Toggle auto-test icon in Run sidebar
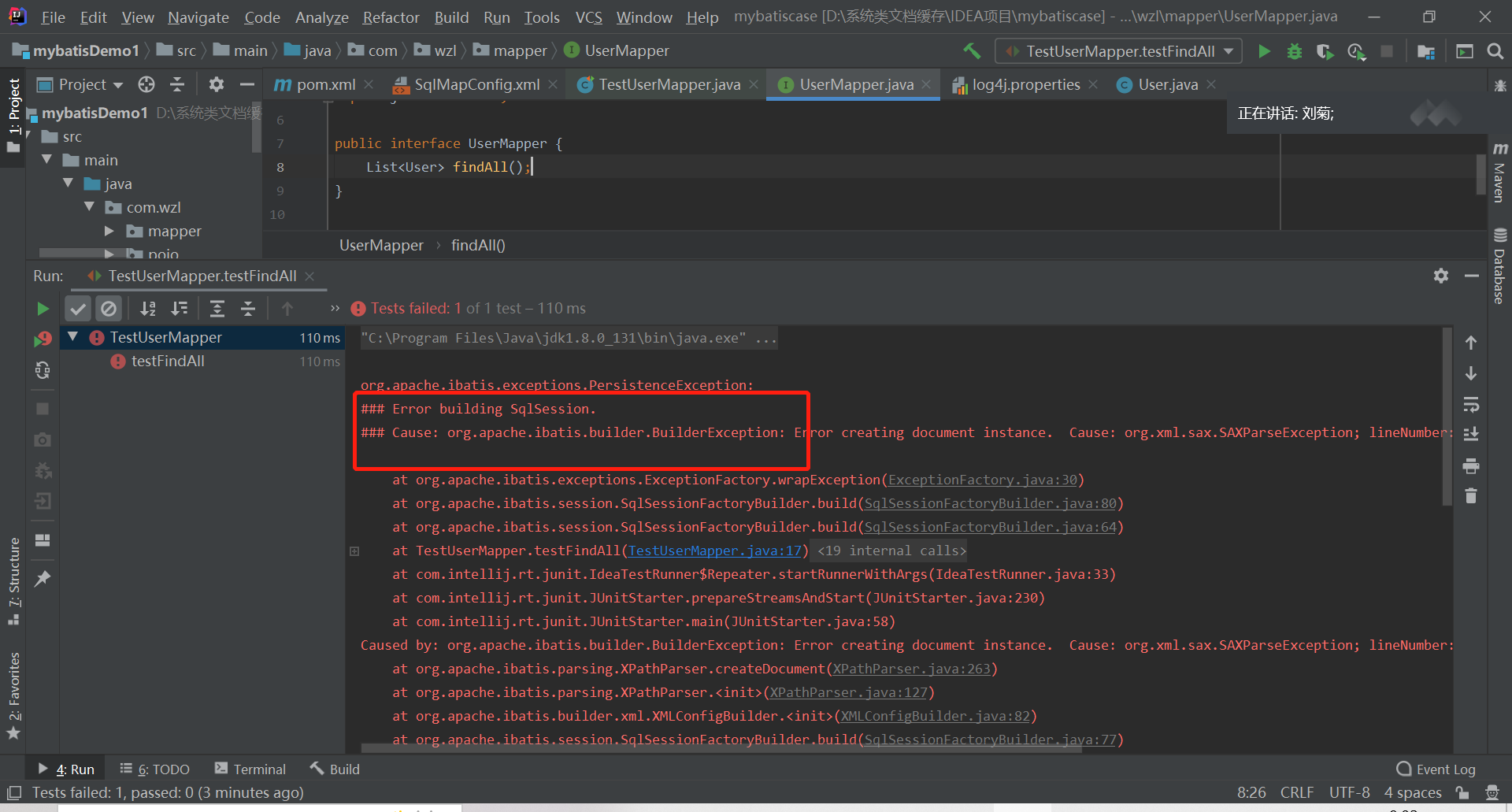The width and height of the screenshot is (1512, 812). (43, 370)
